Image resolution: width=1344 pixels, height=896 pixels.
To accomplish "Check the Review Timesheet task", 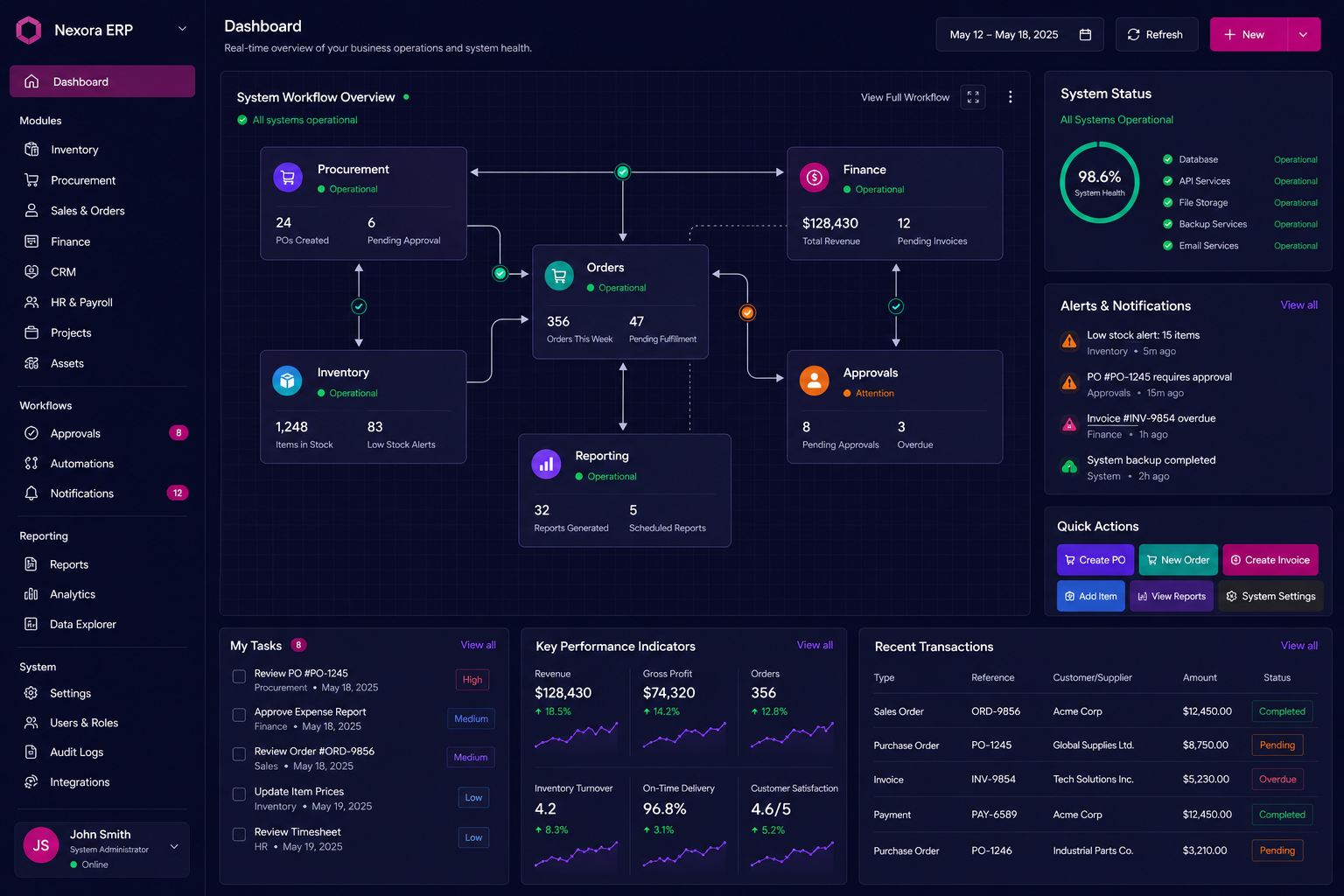I will coord(239,835).
